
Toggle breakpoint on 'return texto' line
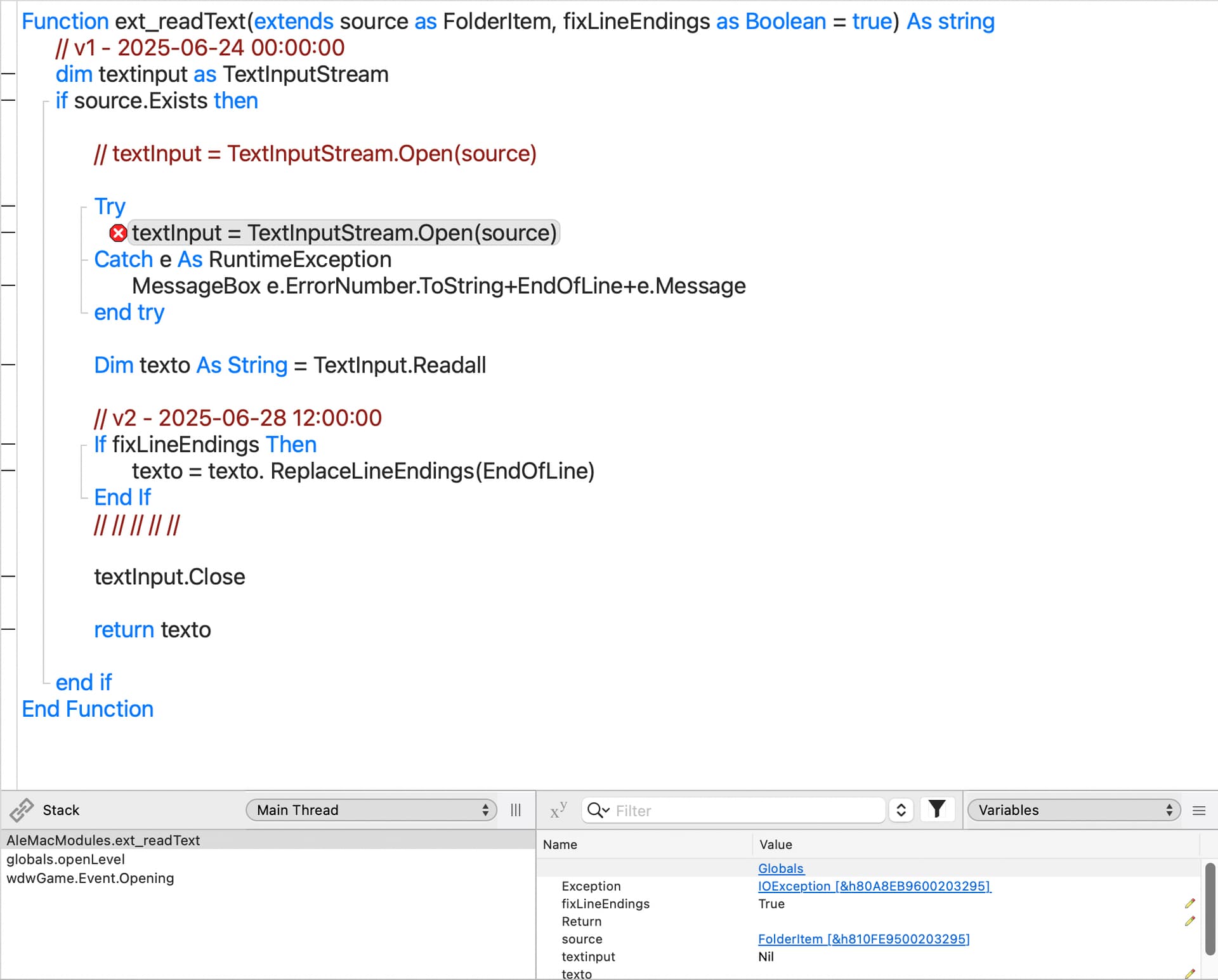point(8,629)
